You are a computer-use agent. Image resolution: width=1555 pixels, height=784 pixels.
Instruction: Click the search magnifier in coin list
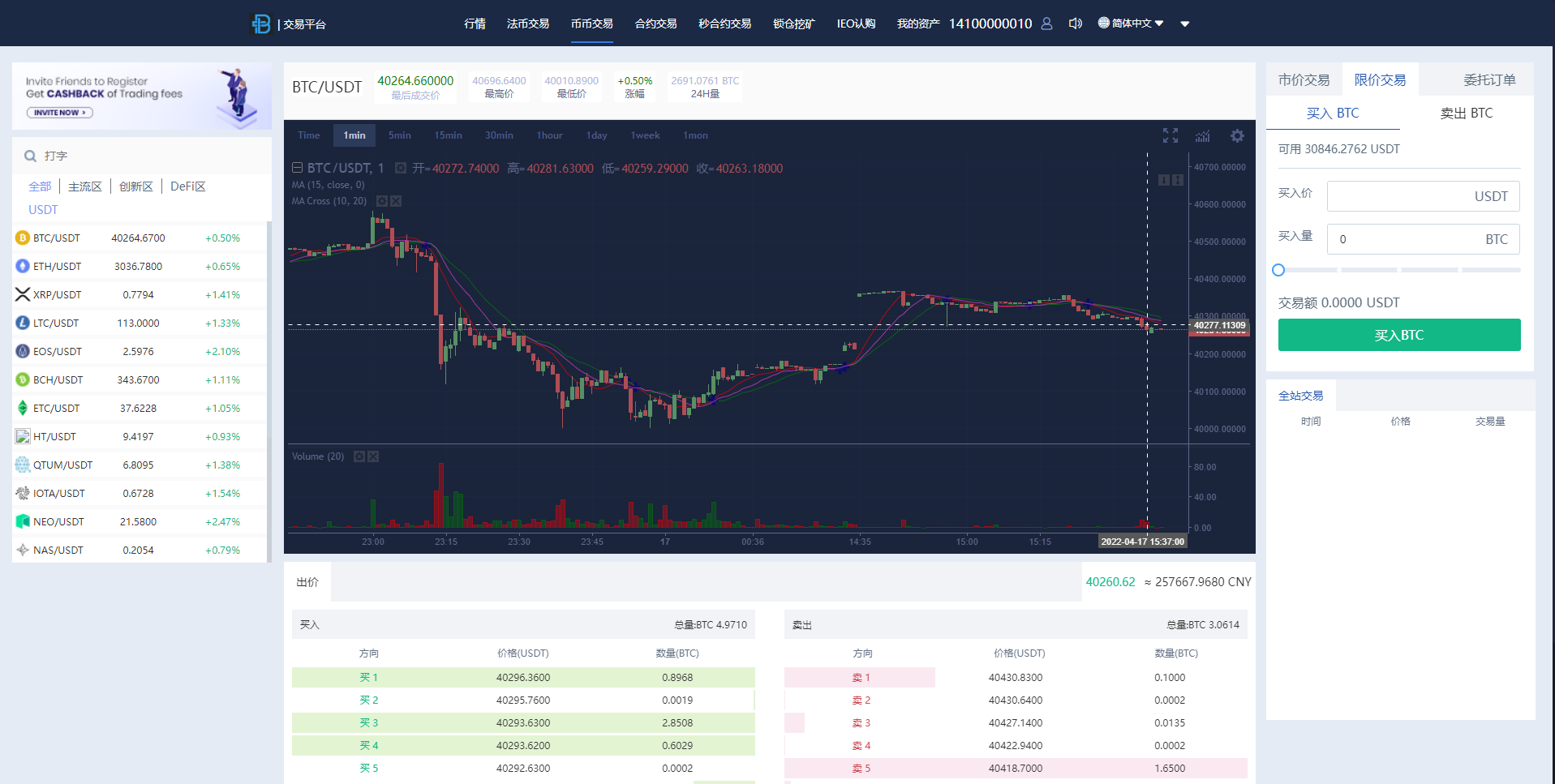pos(30,155)
